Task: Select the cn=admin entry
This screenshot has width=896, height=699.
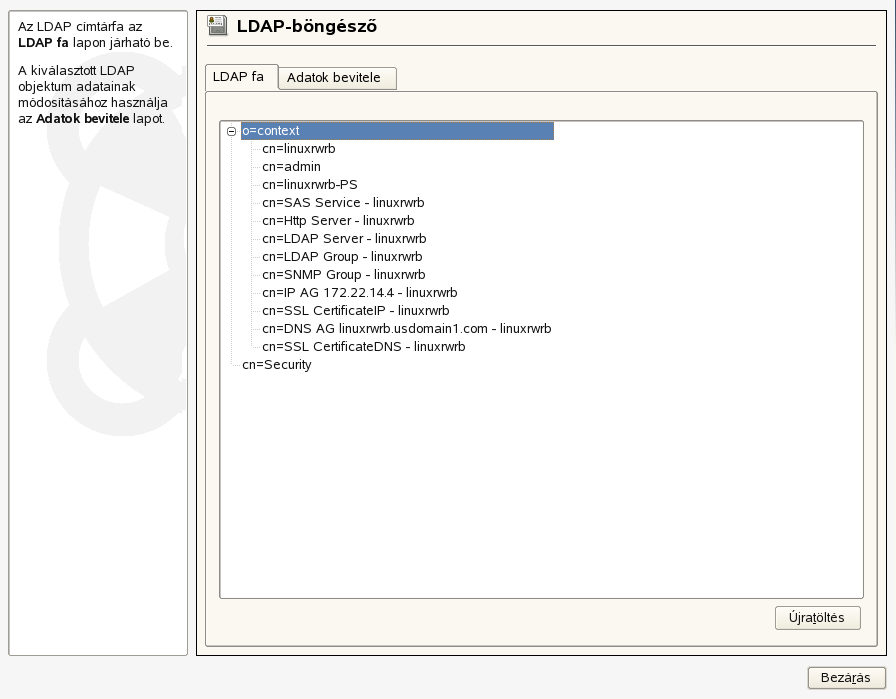Action: coord(290,166)
